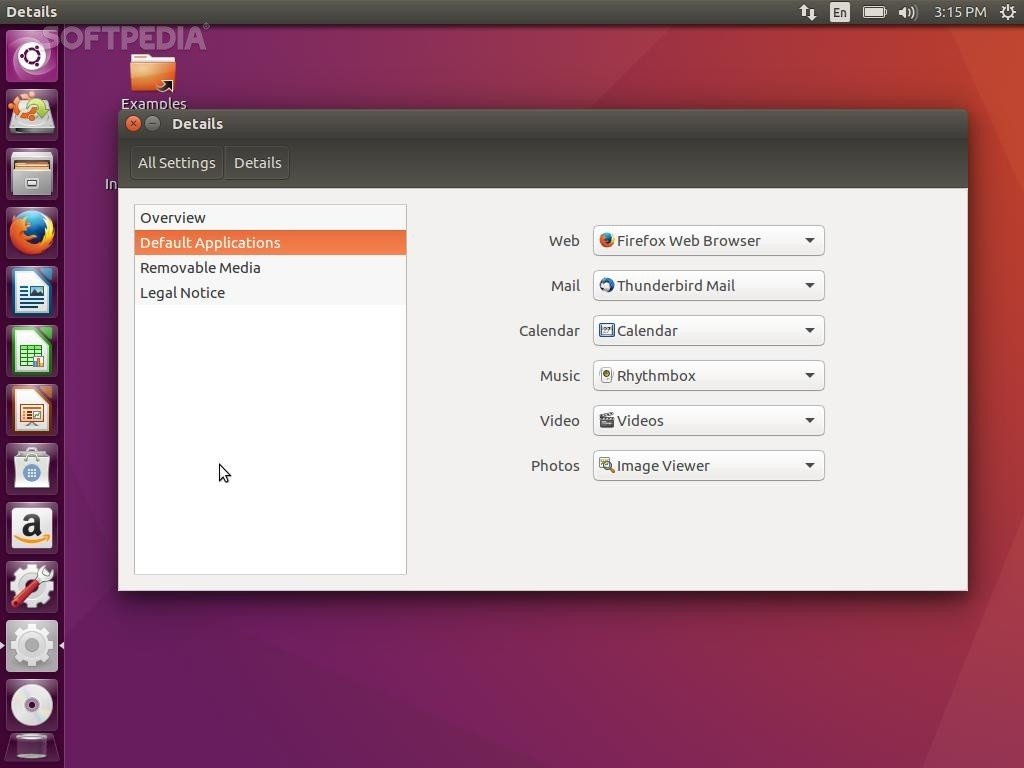1024x768 pixels.
Task: Open the network indicator menu
Action: (x=807, y=12)
